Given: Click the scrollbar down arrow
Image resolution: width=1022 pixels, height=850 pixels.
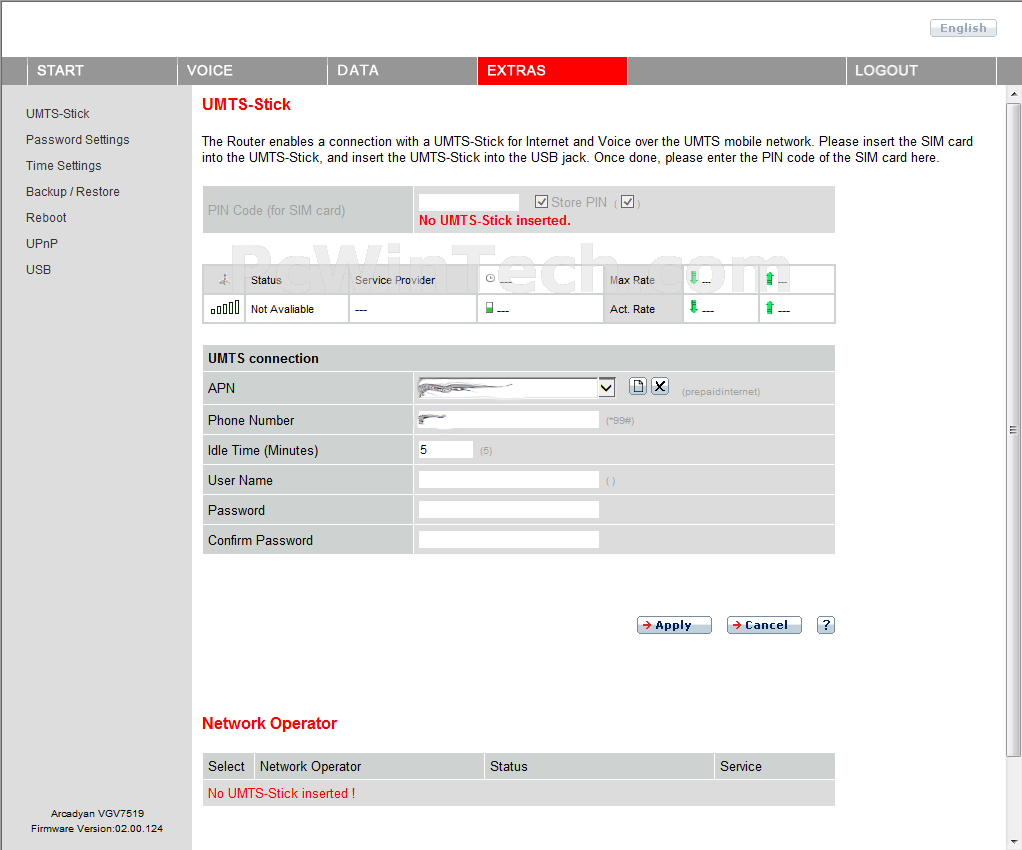Looking at the screenshot, I should [x=1014, y=842].
